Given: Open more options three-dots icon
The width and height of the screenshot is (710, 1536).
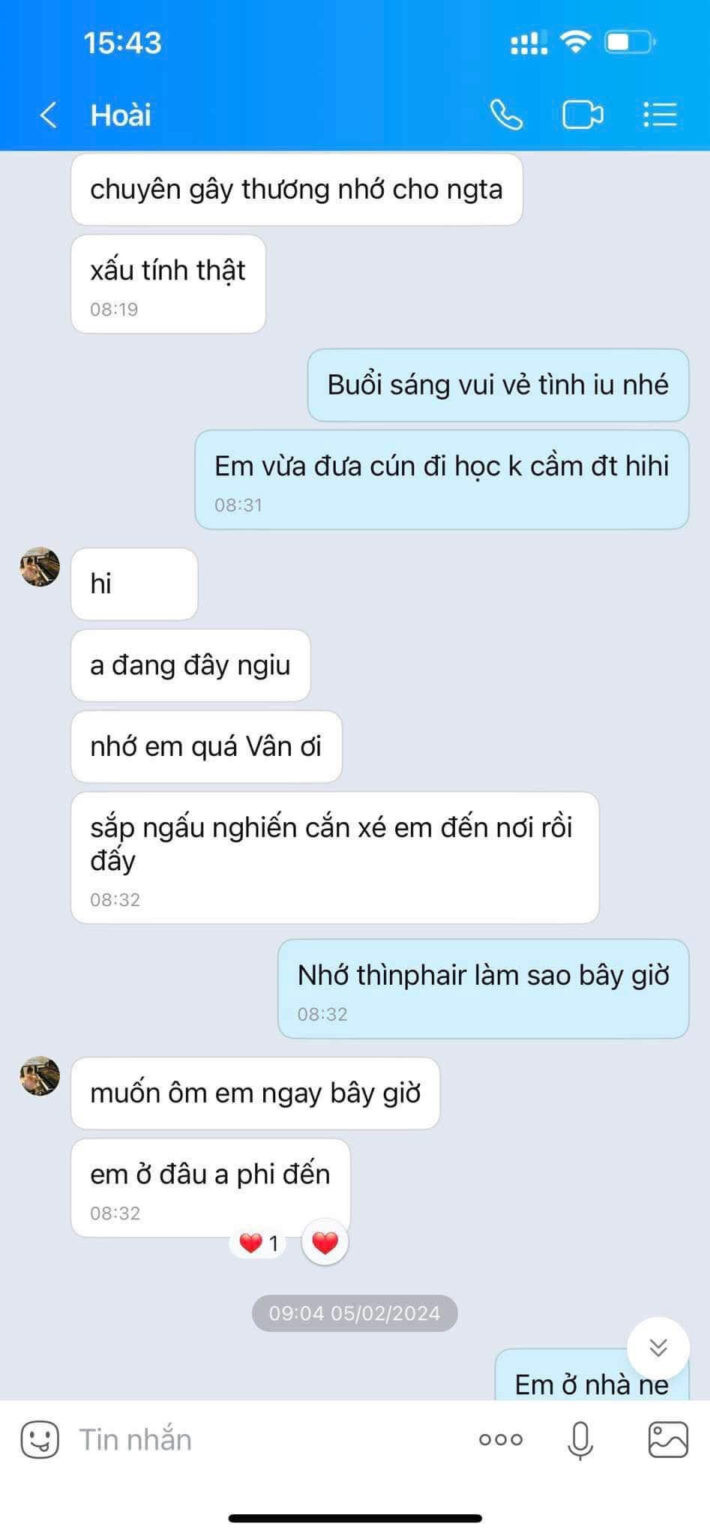Looking at the screenshot, I should tap(501, 1440).
